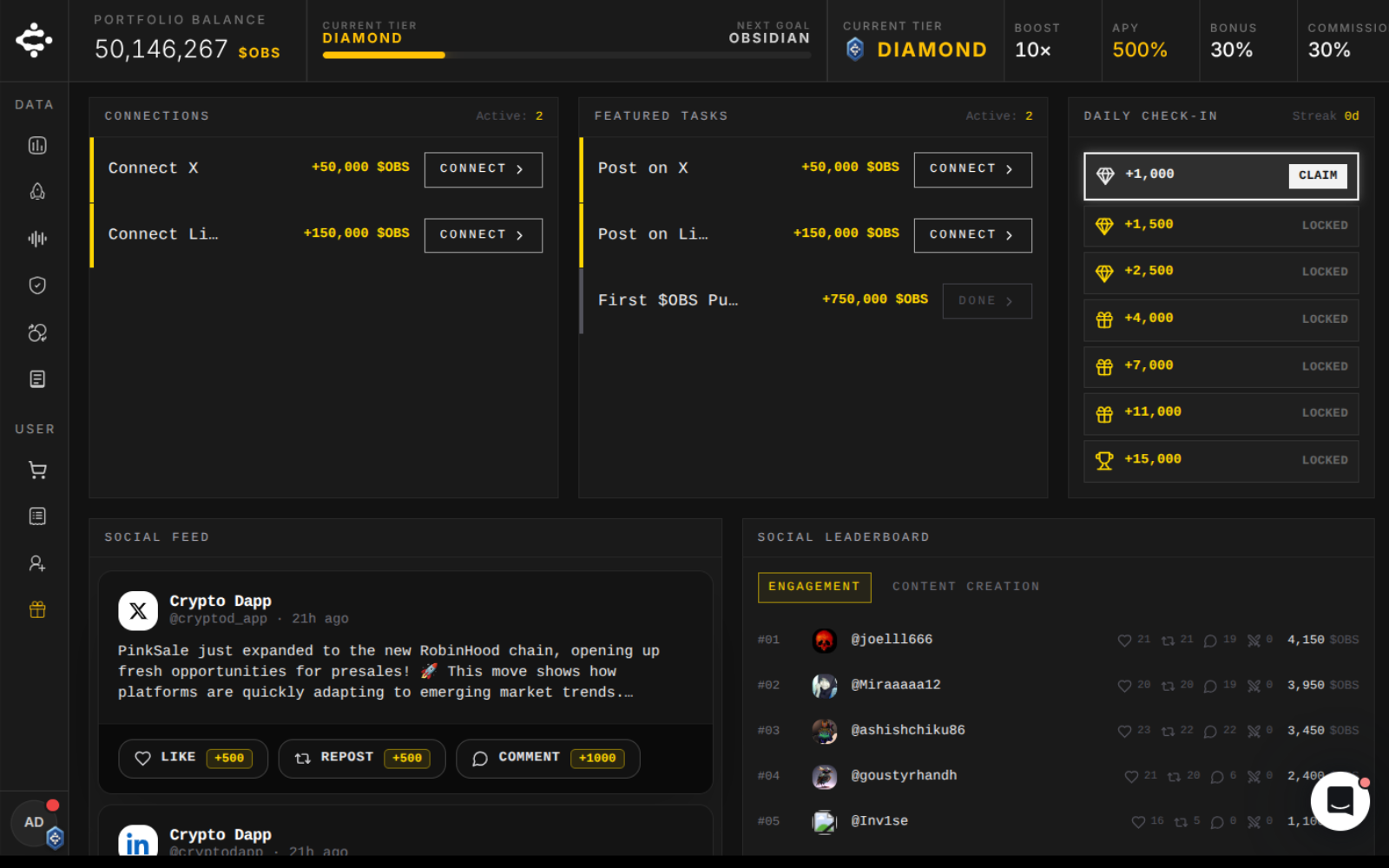This screenshot has height=868, width=1389.
Task: Click the 4,150 $OBS score for @joell1666
Action: click(x=1322, y=640)
